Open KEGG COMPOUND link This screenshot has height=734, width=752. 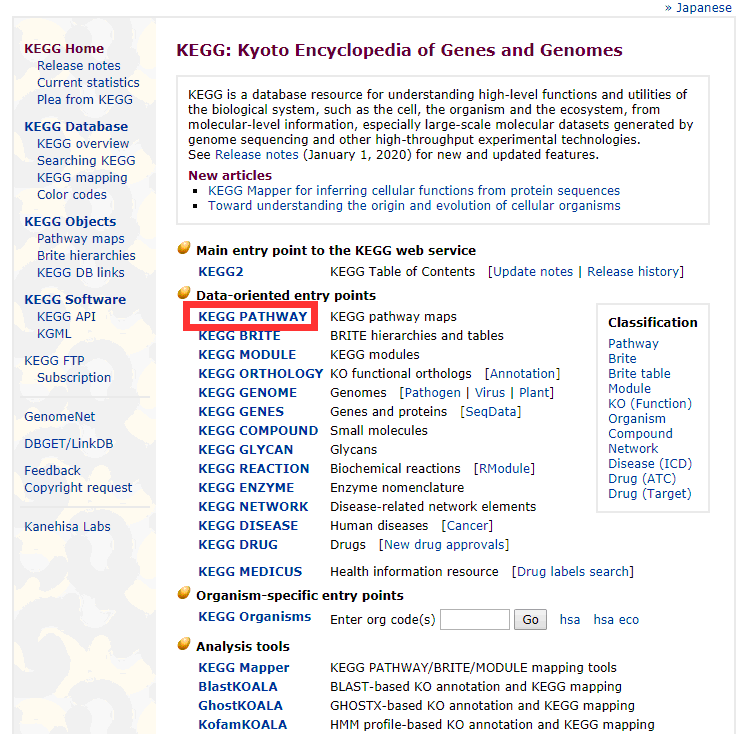[x=258, y=431]
